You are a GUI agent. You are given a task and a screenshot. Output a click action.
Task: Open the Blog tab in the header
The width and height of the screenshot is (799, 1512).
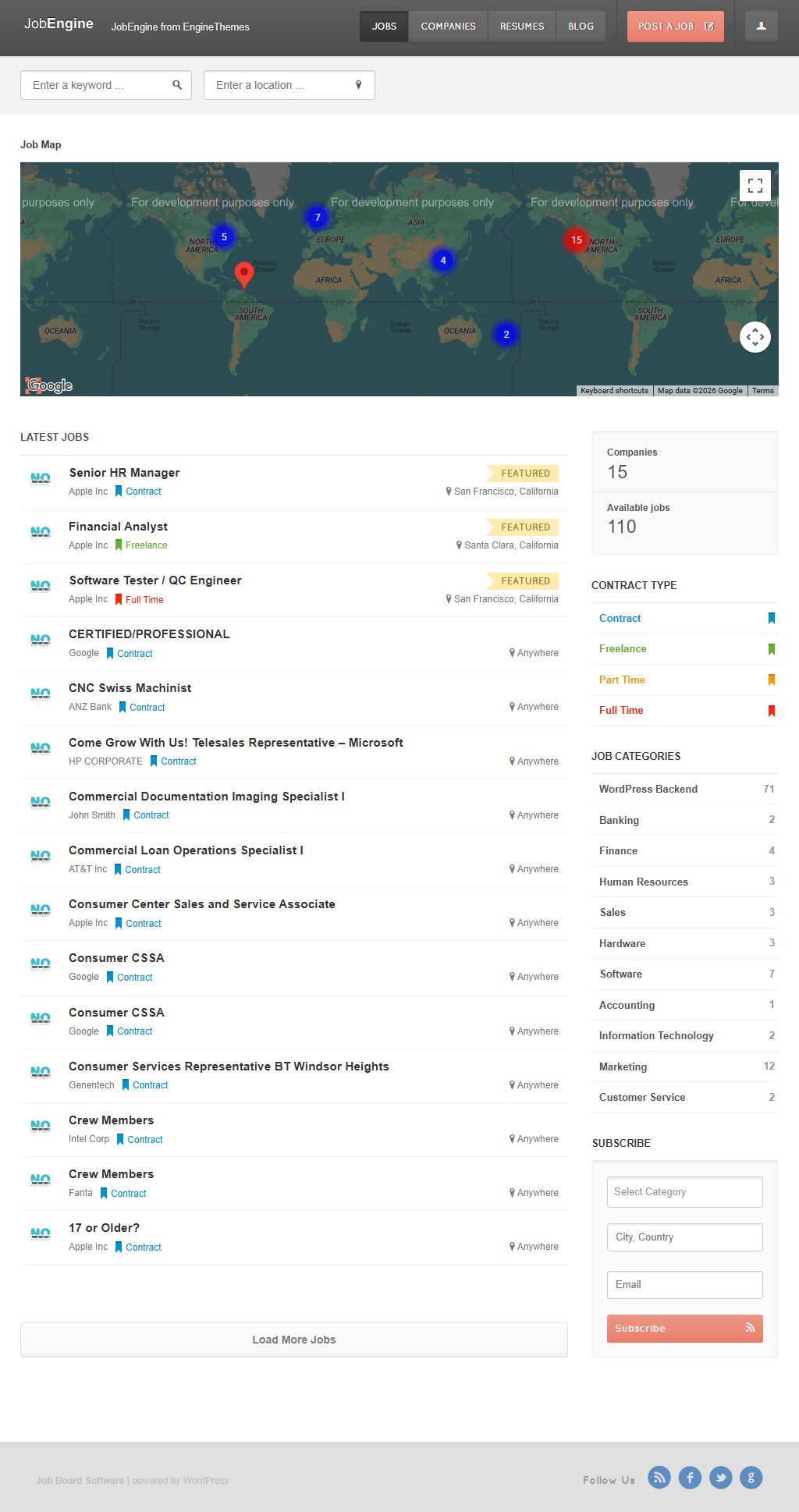581,27
